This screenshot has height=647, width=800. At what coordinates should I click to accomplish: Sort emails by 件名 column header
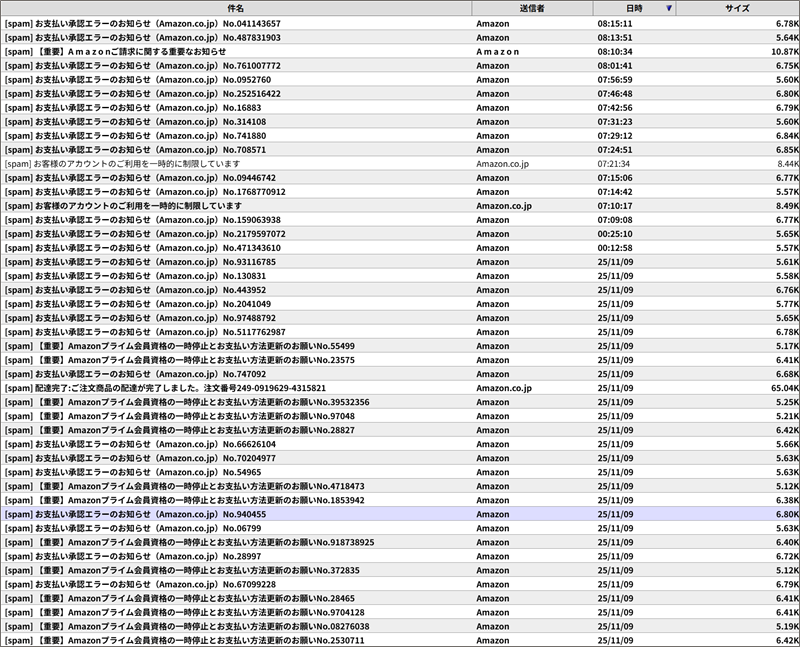click(x=236, y=8)
